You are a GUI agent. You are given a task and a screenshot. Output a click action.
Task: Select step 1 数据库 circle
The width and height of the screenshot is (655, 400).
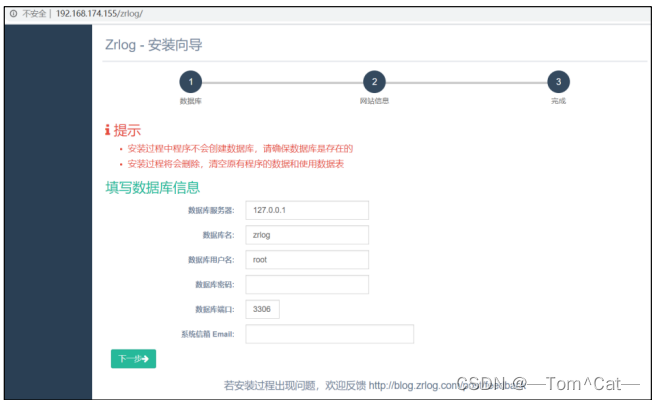click(x=191, y=82)
